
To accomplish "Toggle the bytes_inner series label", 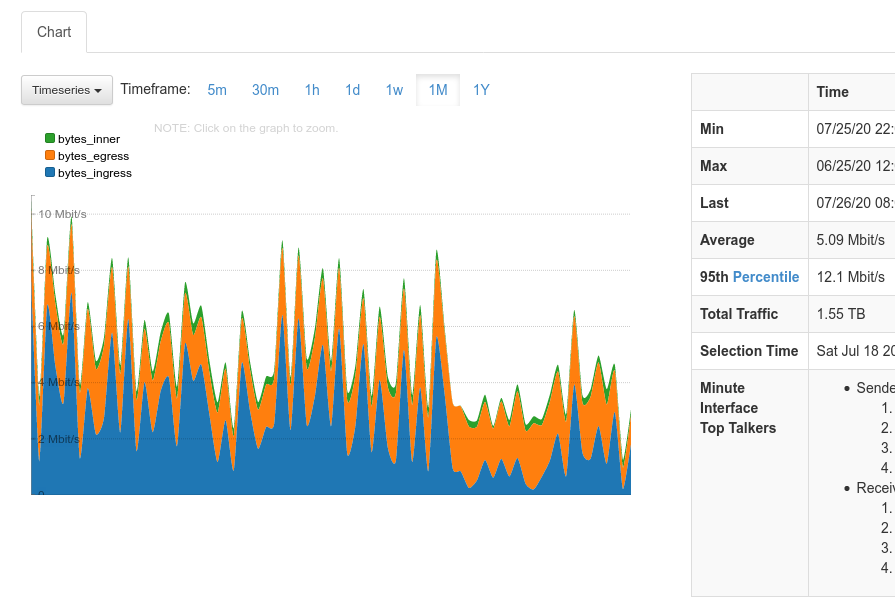I will coord(89,139).
